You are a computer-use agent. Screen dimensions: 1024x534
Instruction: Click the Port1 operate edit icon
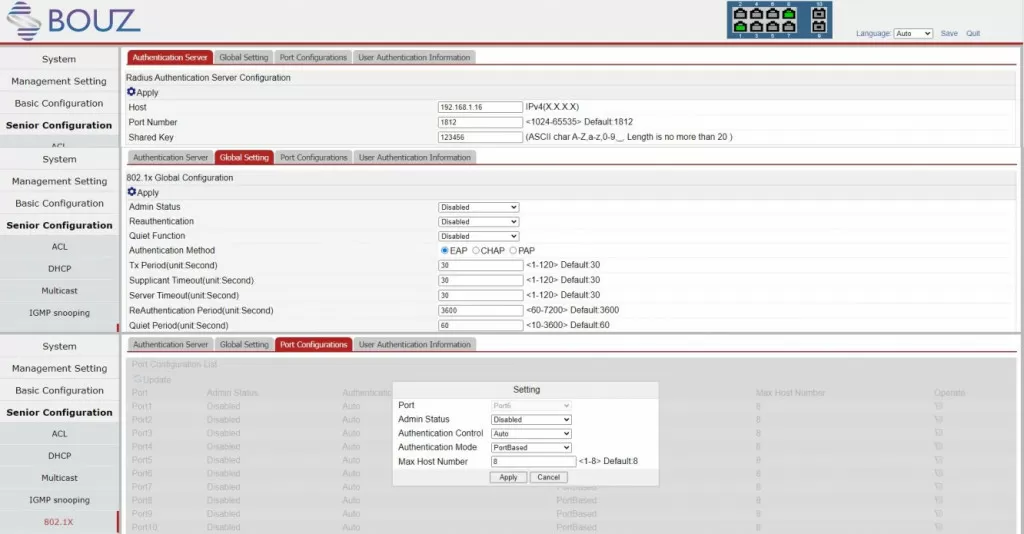pos(938,406)
